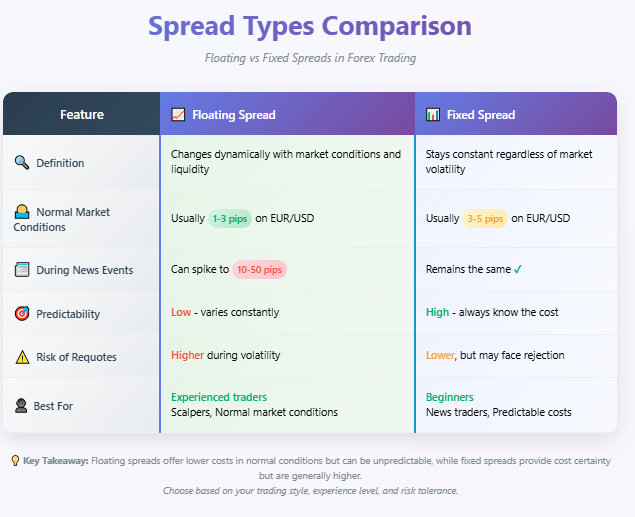Click the green Experienced traders text
Image resolution: width=635 pixels, height=517 pixels.
pos(219,397)
